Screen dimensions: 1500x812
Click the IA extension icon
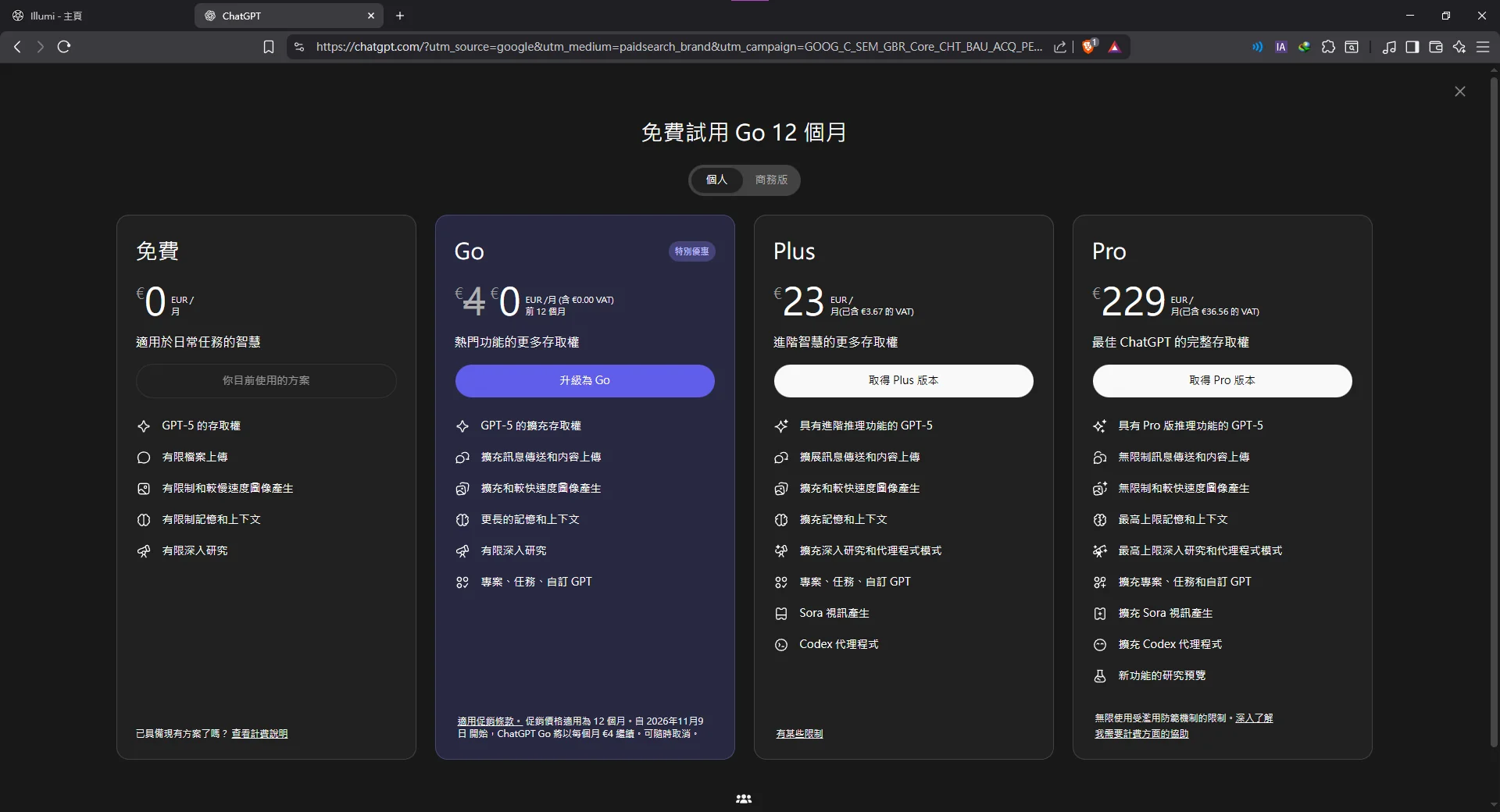(1280, 47)
